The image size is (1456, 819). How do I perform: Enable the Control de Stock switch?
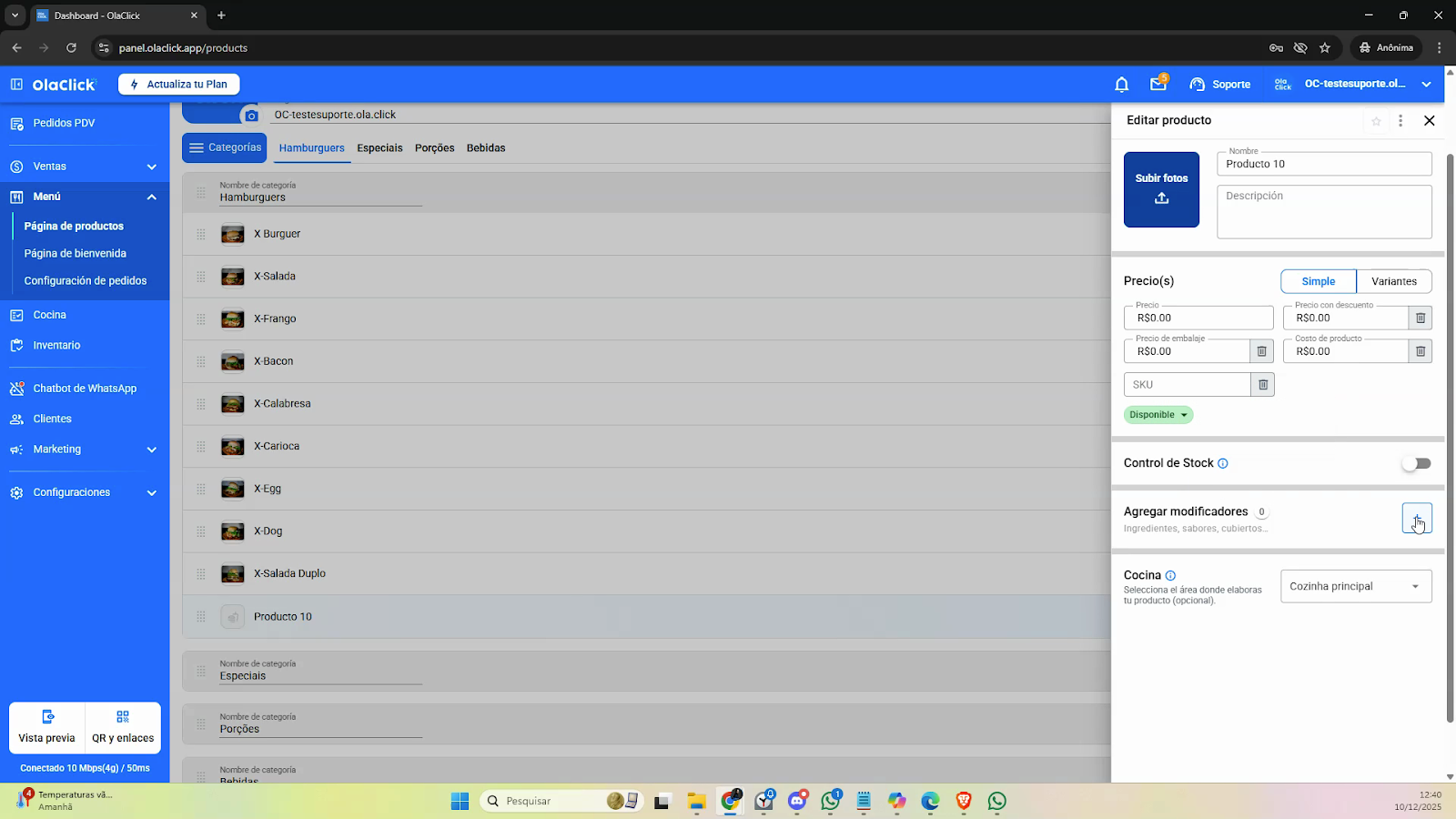[x=1416, y=463]
